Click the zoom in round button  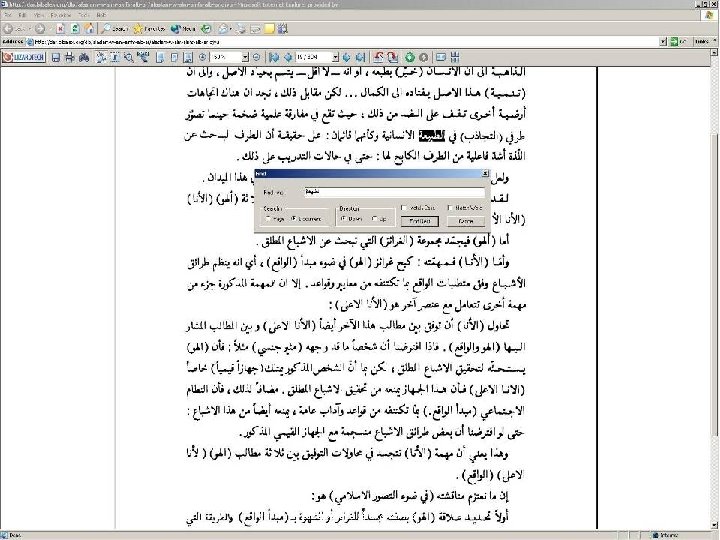(202, 57)
